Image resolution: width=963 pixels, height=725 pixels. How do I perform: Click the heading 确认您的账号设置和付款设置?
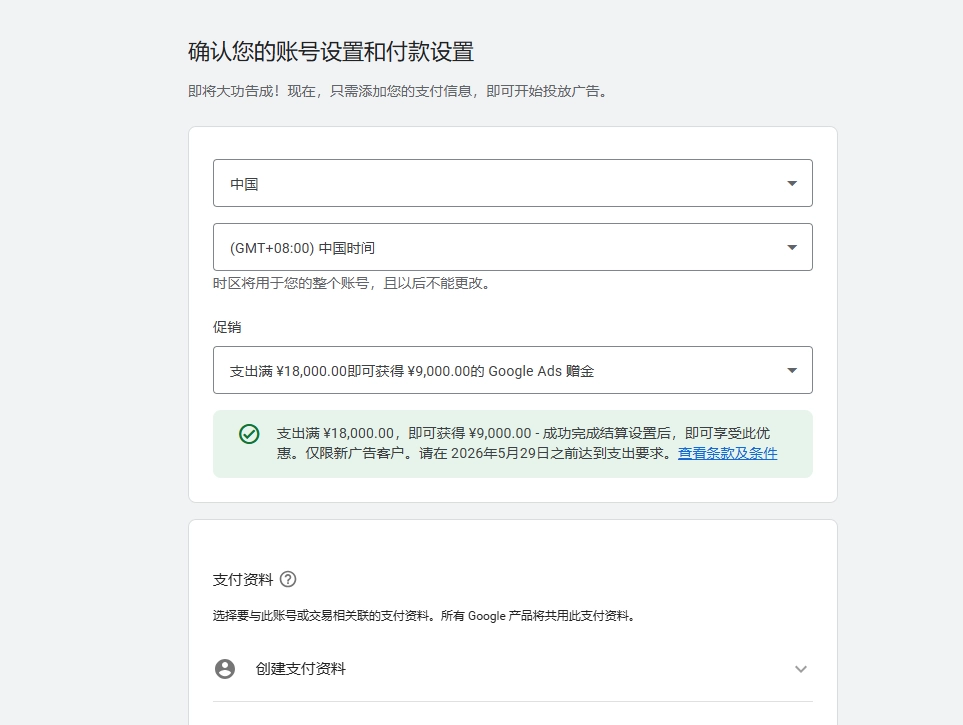point(331,52)
